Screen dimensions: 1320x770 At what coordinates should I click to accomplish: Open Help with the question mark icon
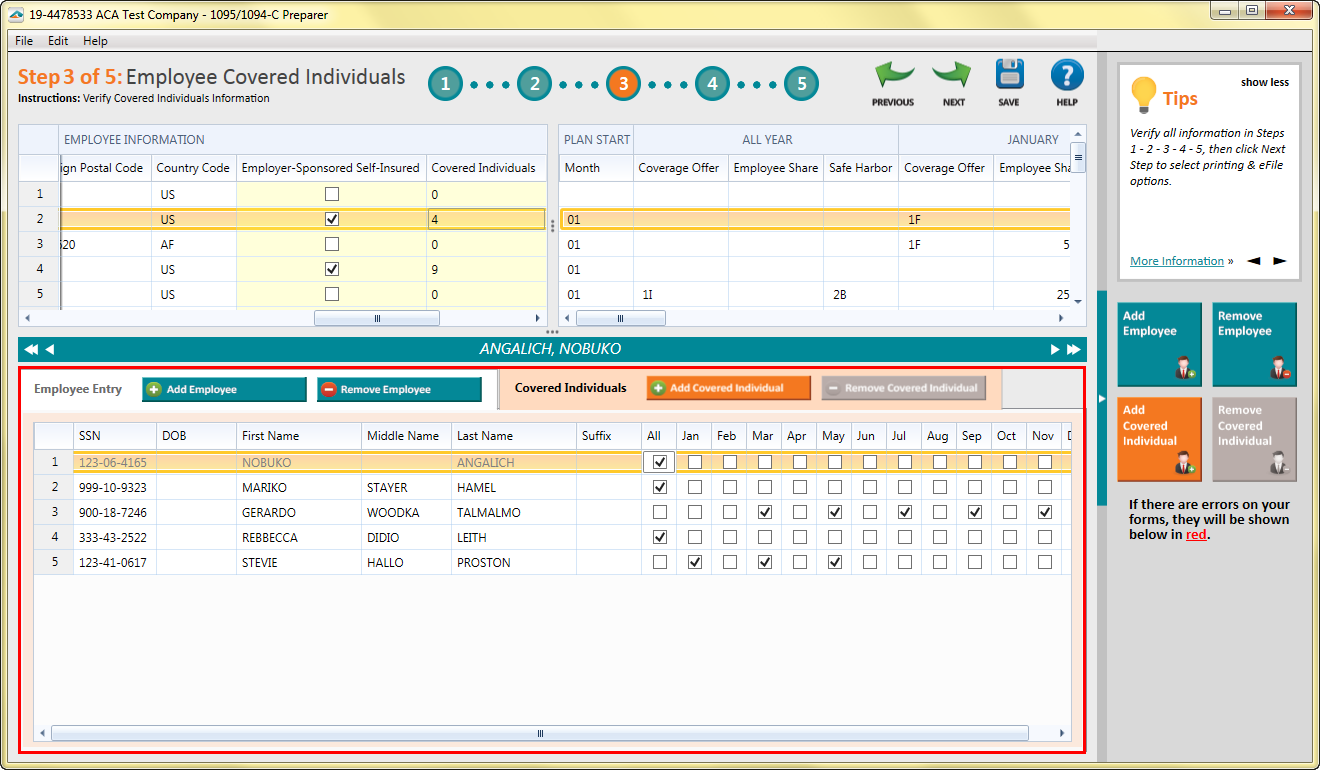pyautogui.click(x=1067, y=76)
